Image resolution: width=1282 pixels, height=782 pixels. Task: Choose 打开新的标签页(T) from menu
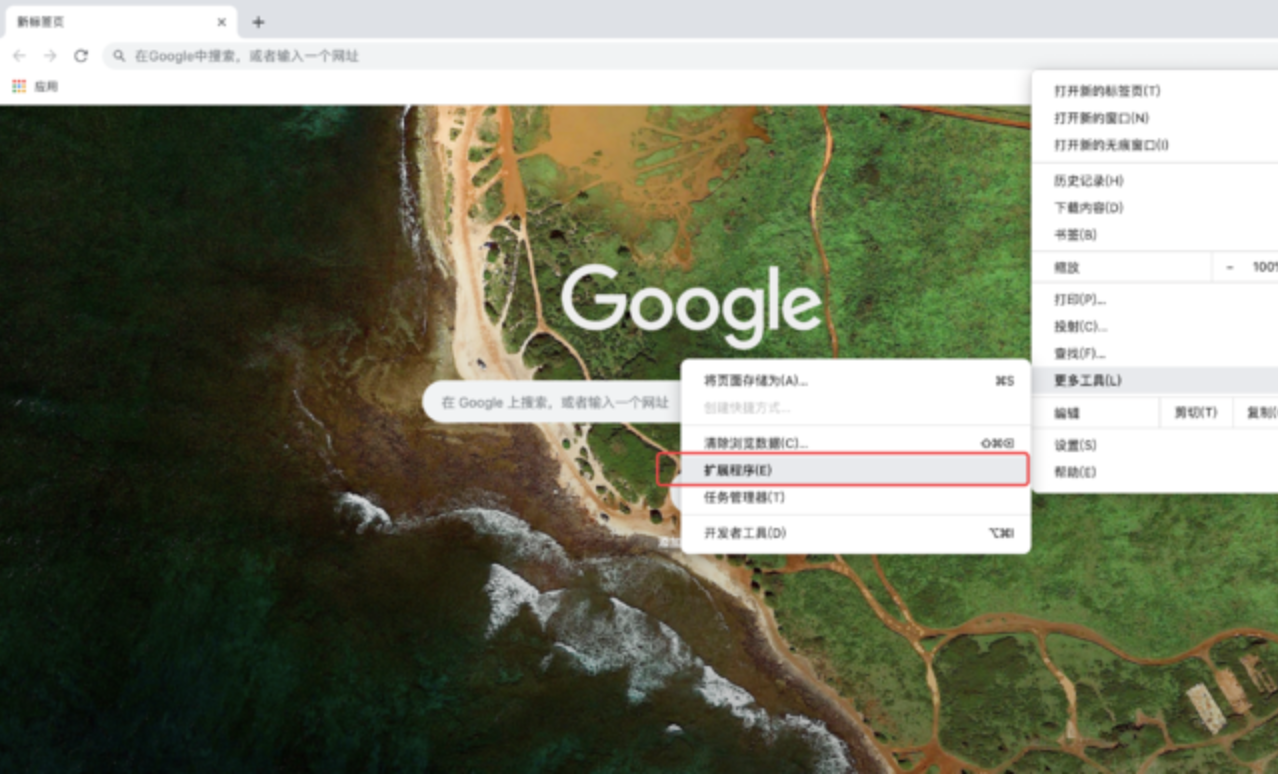click(x=1156, y=91)
